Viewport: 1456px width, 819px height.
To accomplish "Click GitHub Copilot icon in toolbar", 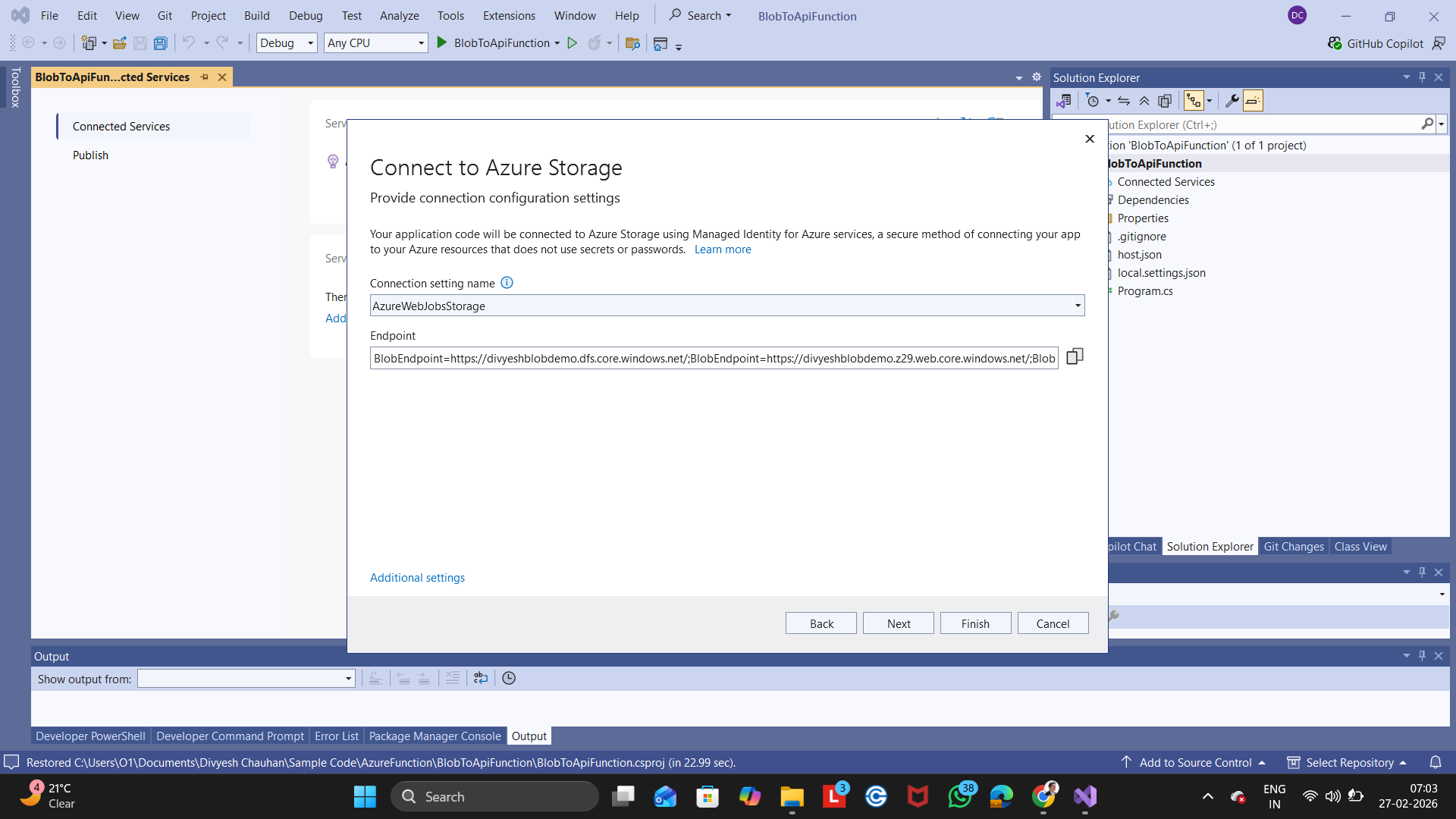I will coord(1335,43).
